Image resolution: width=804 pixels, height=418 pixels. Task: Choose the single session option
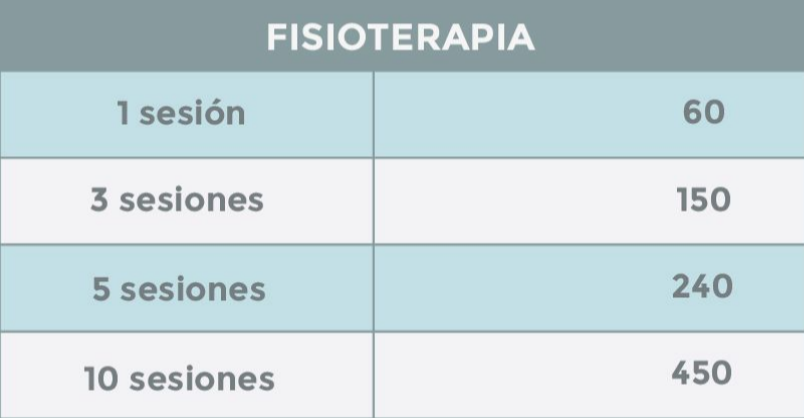(x=181, y=113)
